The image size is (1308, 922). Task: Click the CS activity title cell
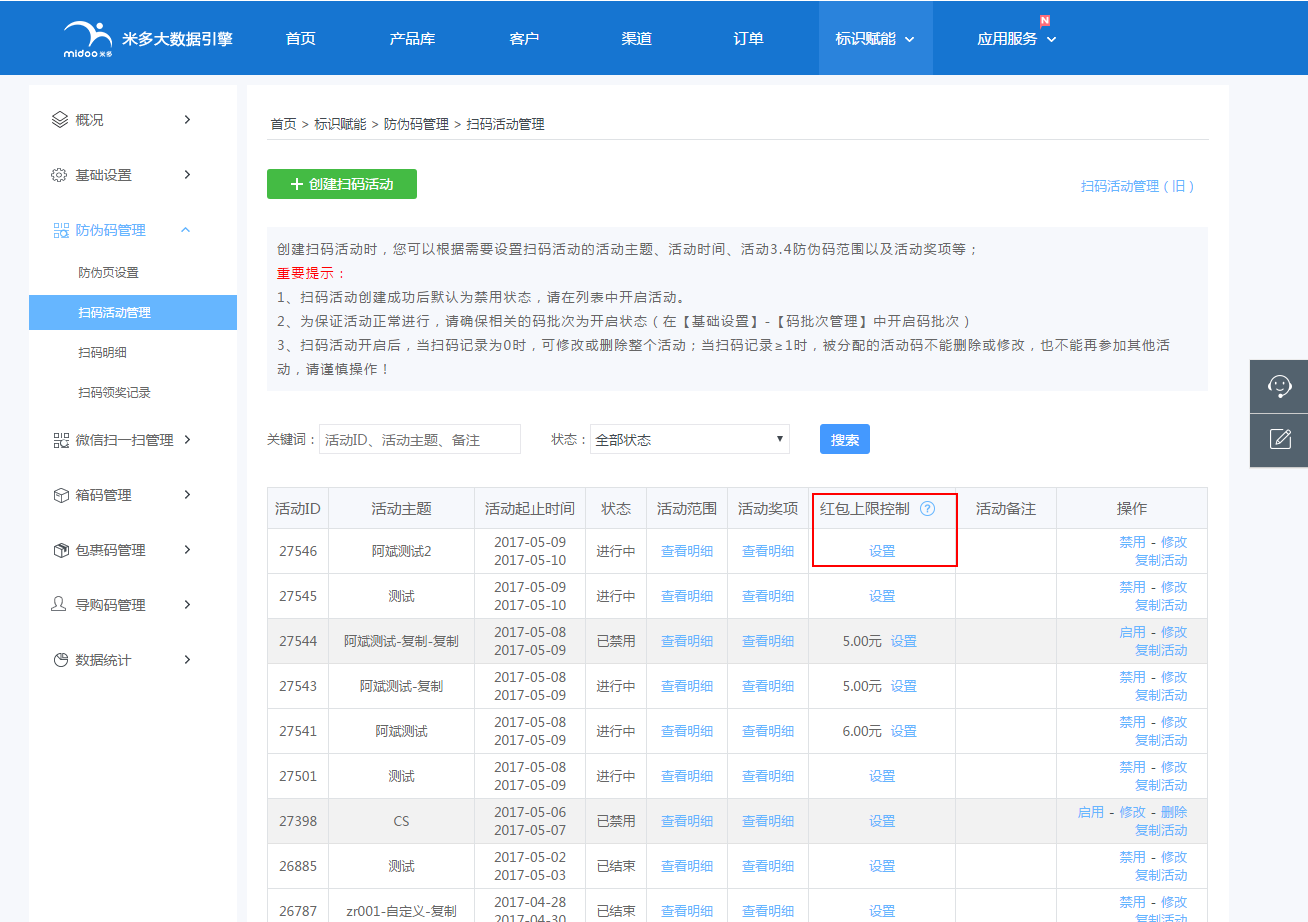point(401,821)
